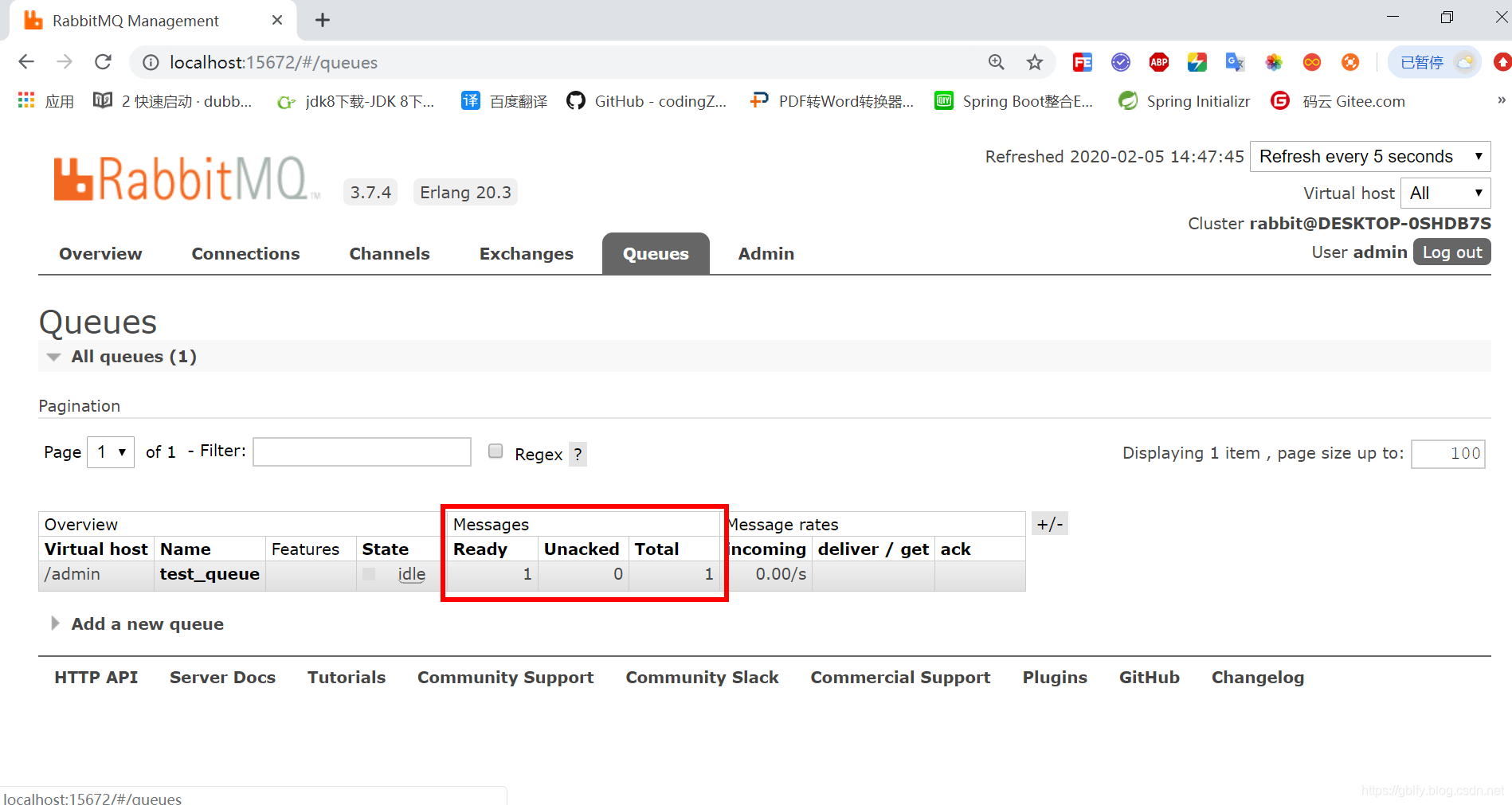This screenshot has width=1512, height=805.
Task: Open the 码云 Gitee.com bookmark
Action: (x=1338, y=101)
